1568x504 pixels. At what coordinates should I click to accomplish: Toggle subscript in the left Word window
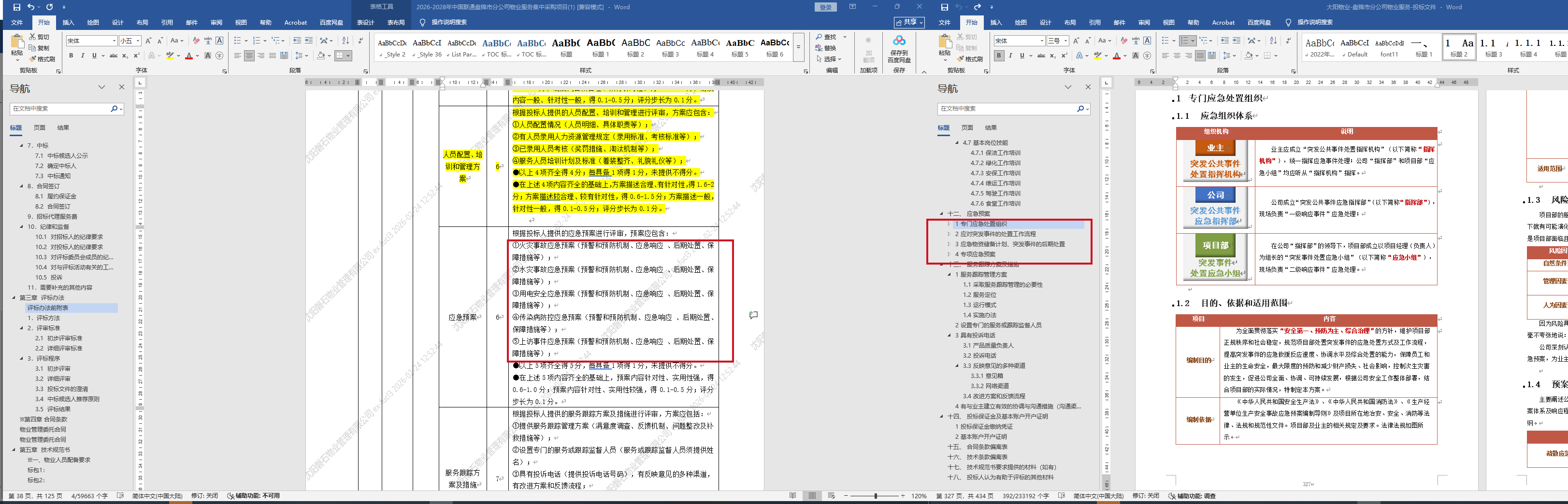tap(125, 56)
